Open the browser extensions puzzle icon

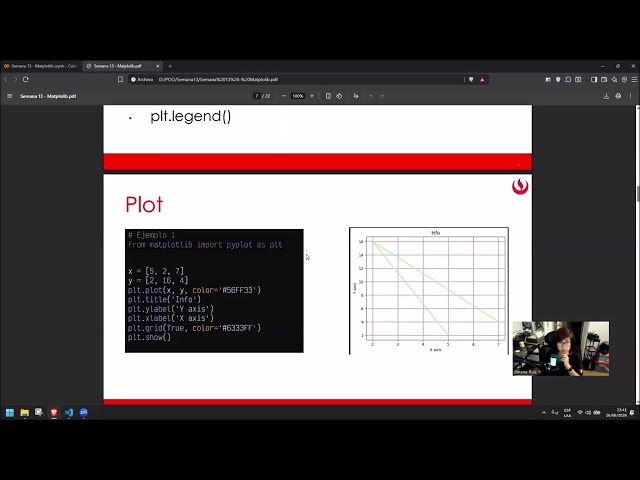click(x=568, y=80)
